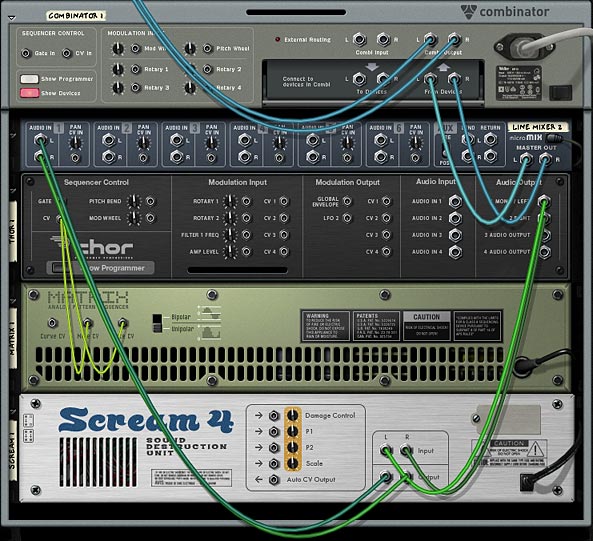Viewport: 593px width, 541px height.
Task: Click the Combi Input left jack
Action: pyautogui.click(x=359, y=39)
